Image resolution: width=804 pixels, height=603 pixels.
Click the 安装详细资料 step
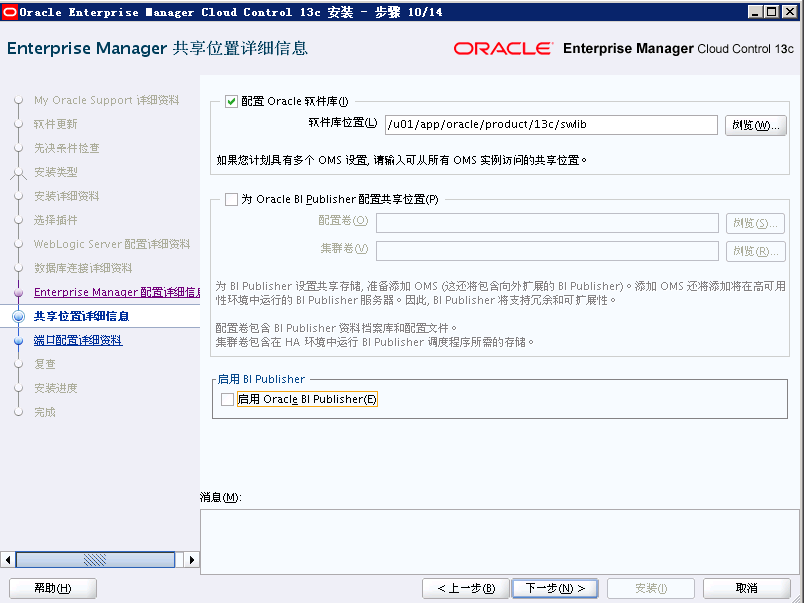click(x=67, y=196)
